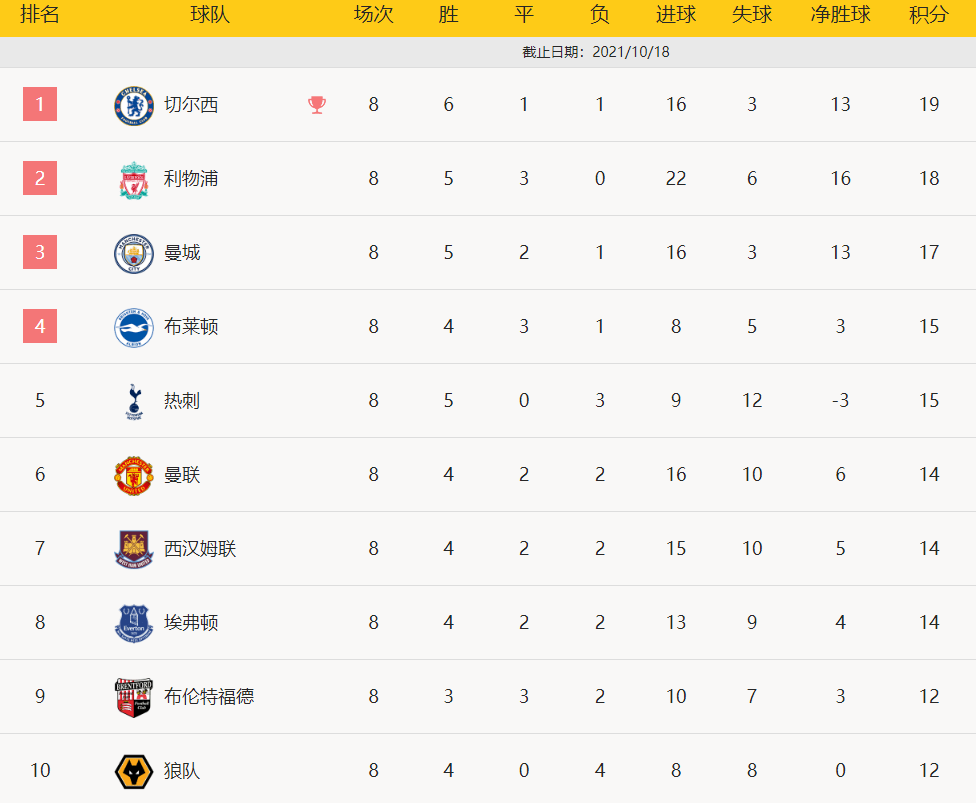This screenshot has height=803, width=976.
Task: Click the Brentford club crest
Action: pyautogui.click(x=134, y=697)
